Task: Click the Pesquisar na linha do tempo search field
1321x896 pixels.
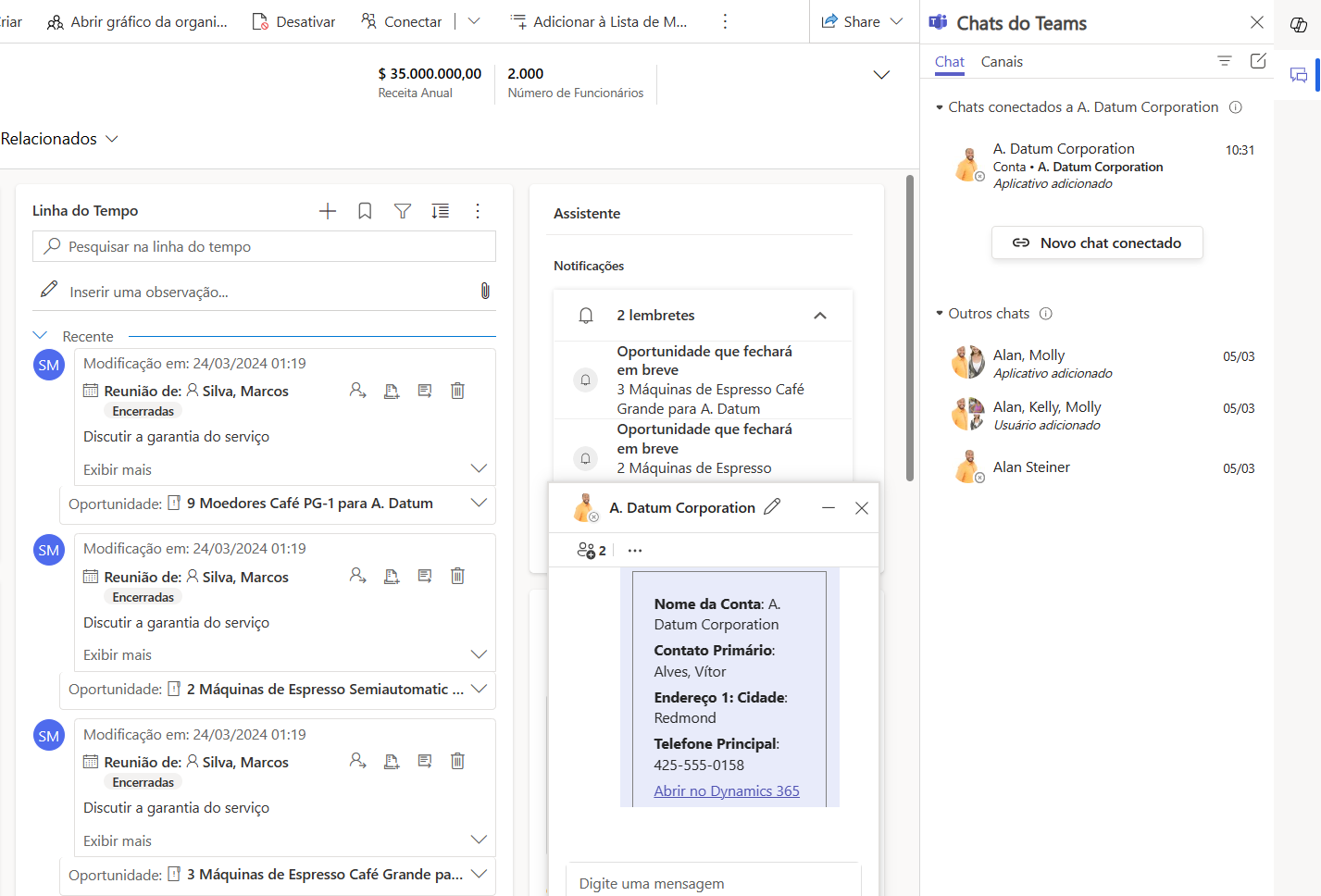Action: coord(264,246)
